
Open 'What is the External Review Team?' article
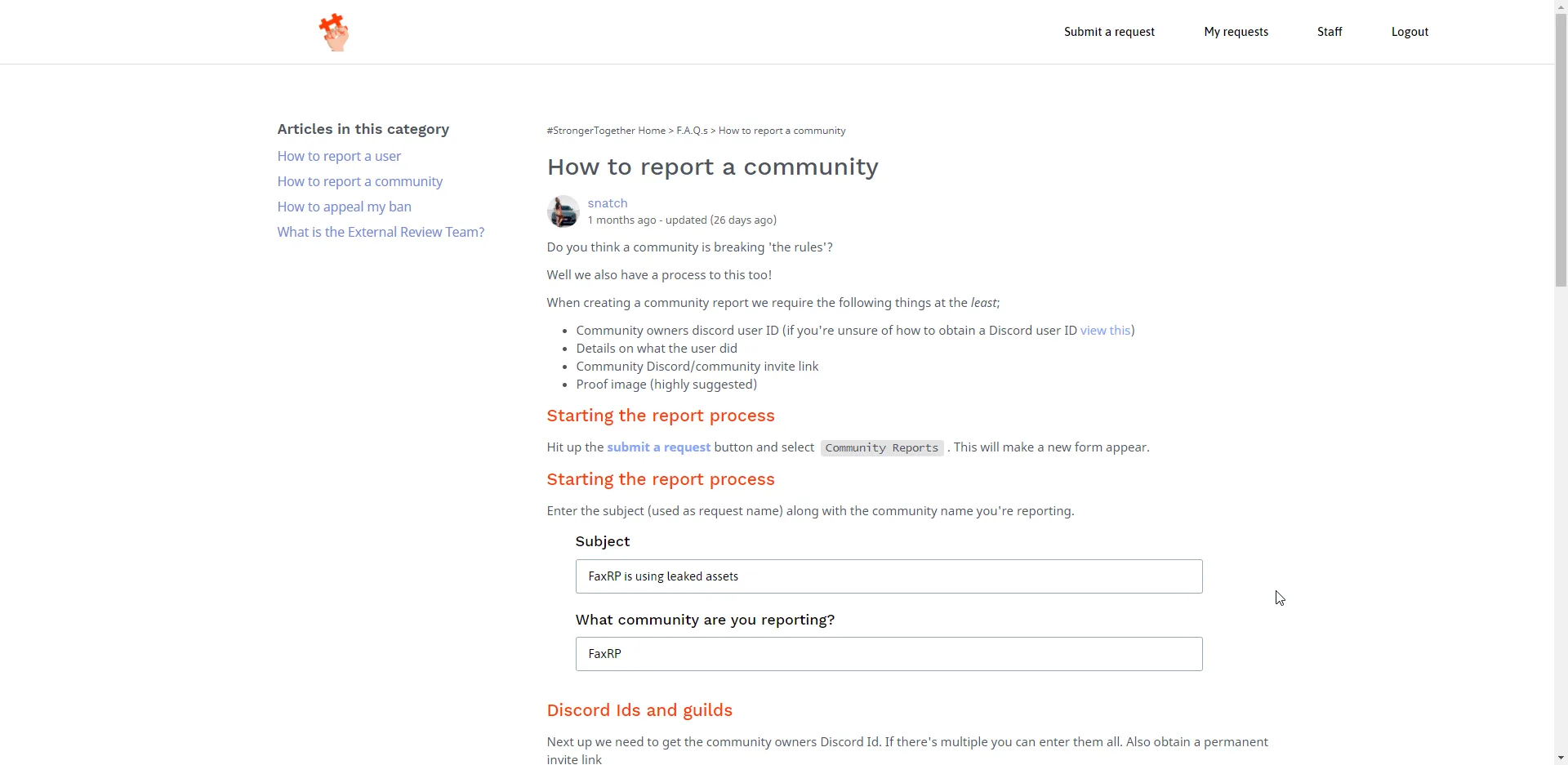(x=381, y=232)
